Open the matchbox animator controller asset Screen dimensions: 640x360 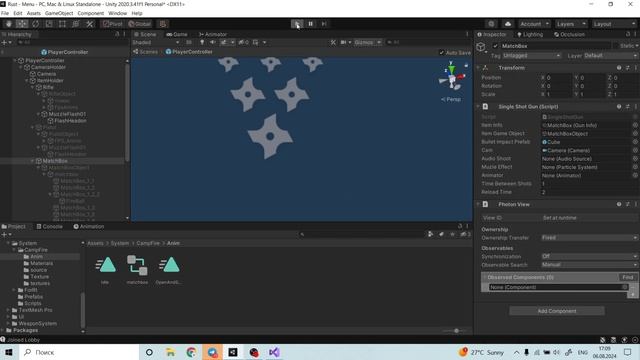(137, 269)
